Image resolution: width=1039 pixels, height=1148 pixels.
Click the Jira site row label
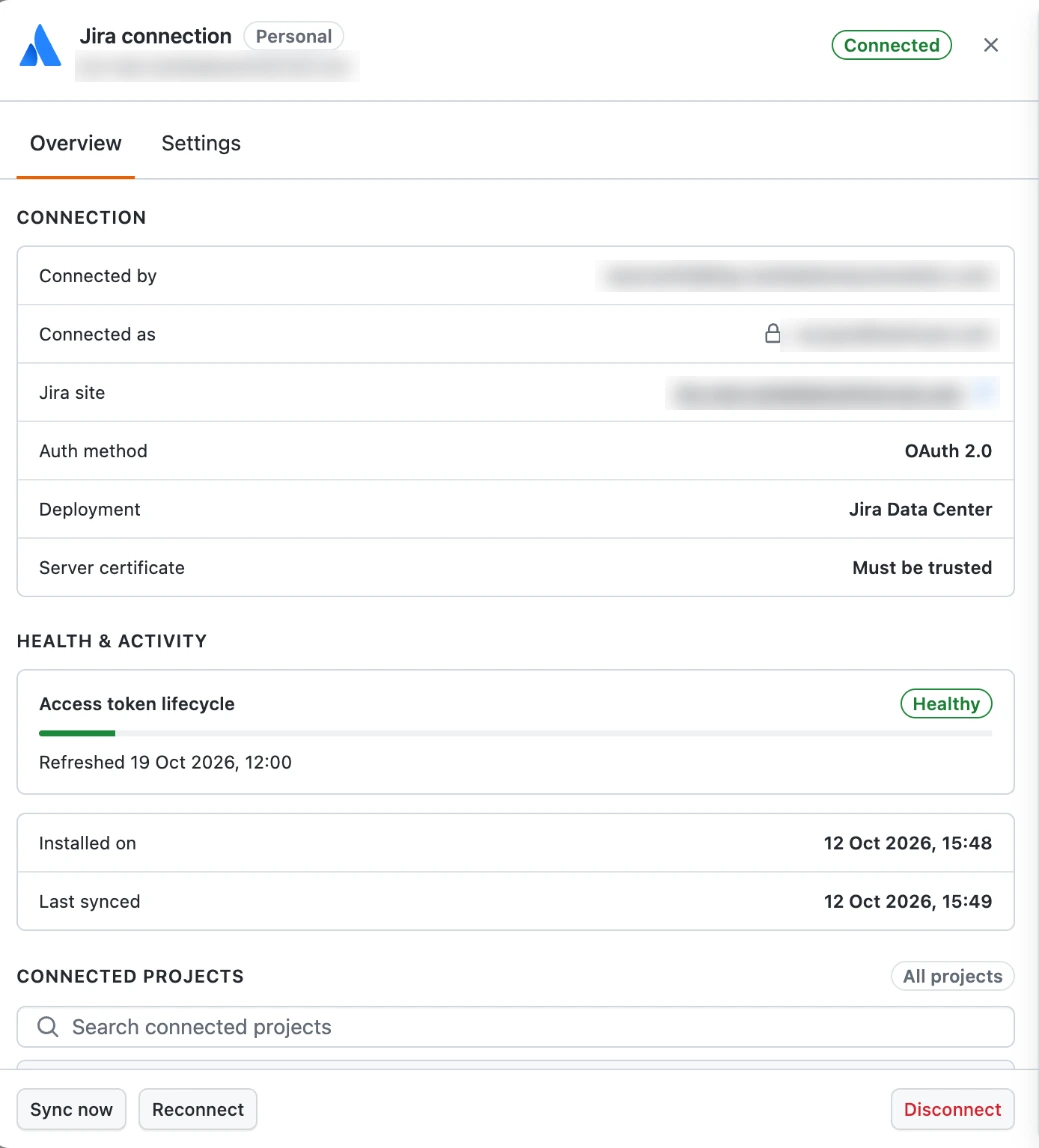tap(72, 392)
